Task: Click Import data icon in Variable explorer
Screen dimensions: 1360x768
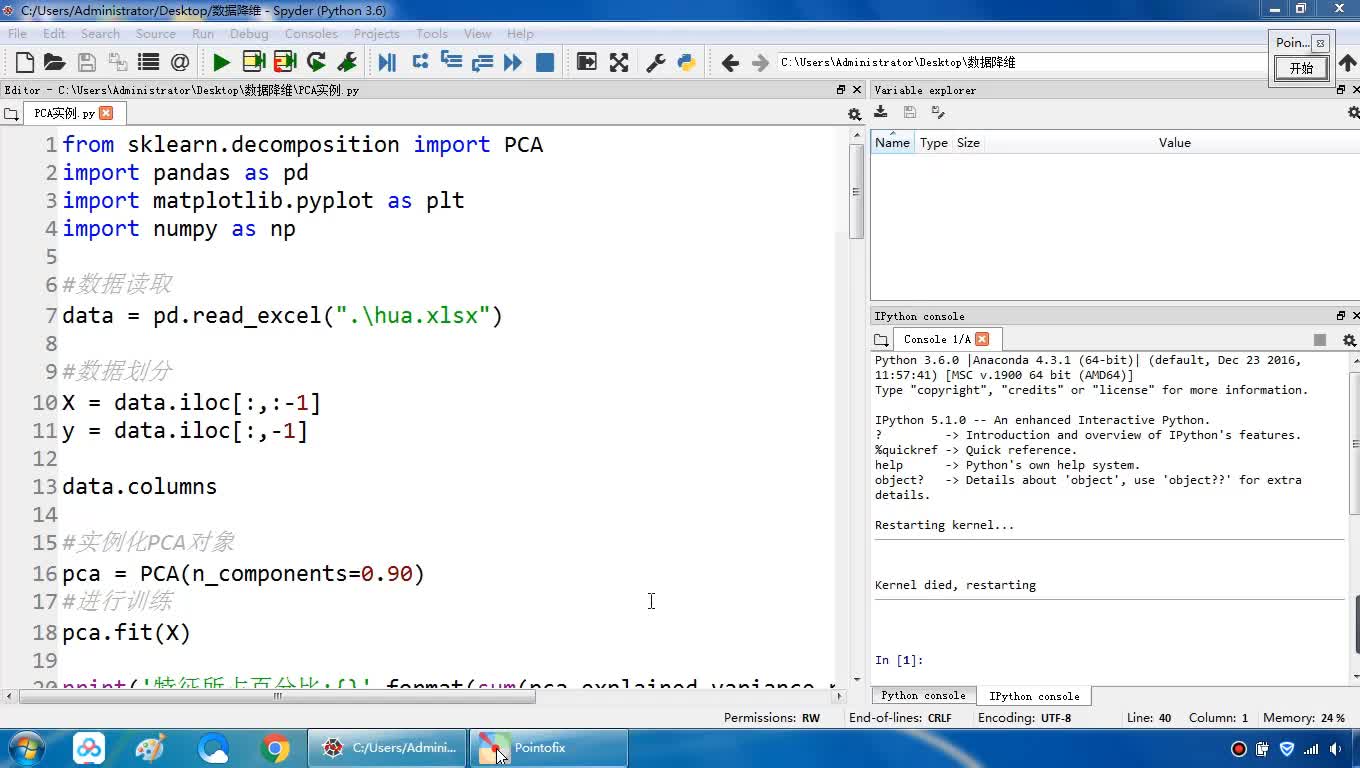Action: [x=881, y=112]
